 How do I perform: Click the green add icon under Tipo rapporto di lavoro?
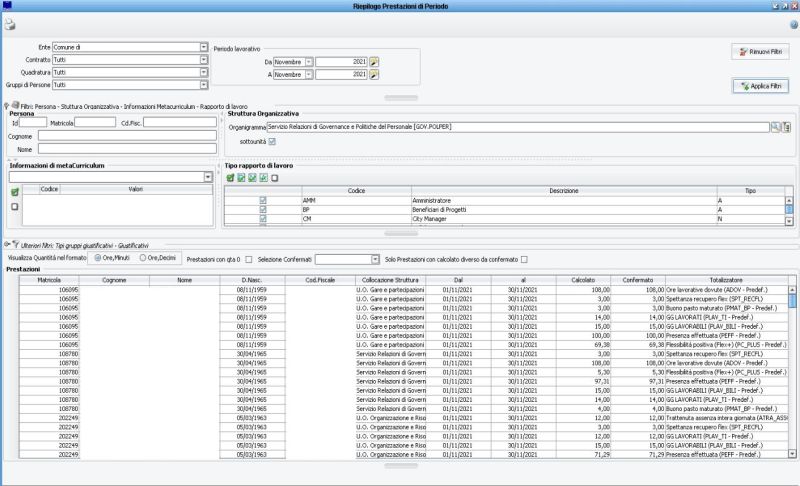coord(230,178)
